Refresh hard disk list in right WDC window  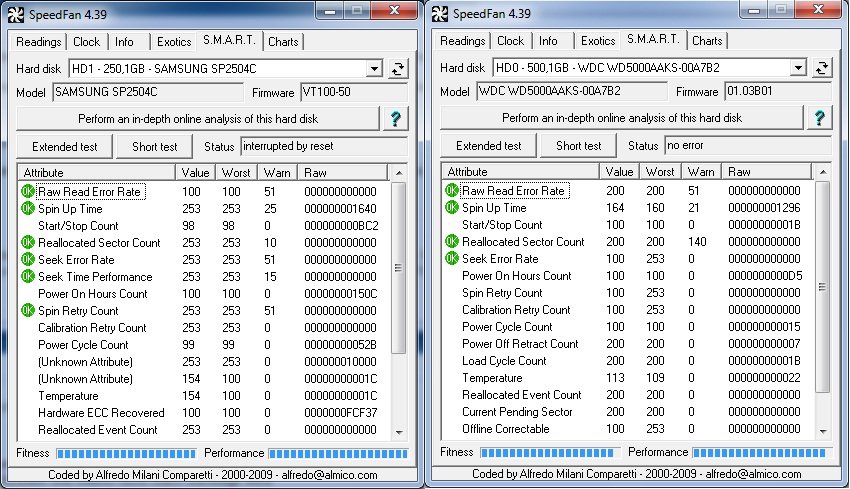[822, 68]
